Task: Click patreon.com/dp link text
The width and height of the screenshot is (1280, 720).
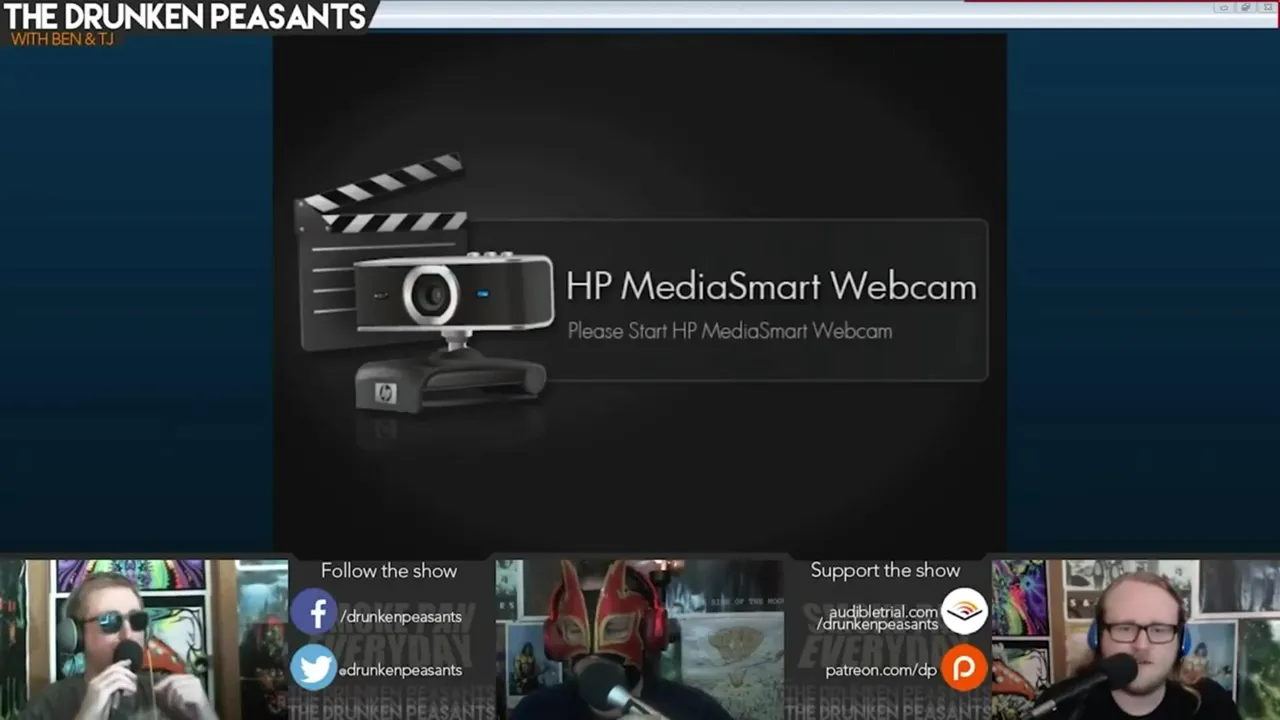Action: (881, 670)
